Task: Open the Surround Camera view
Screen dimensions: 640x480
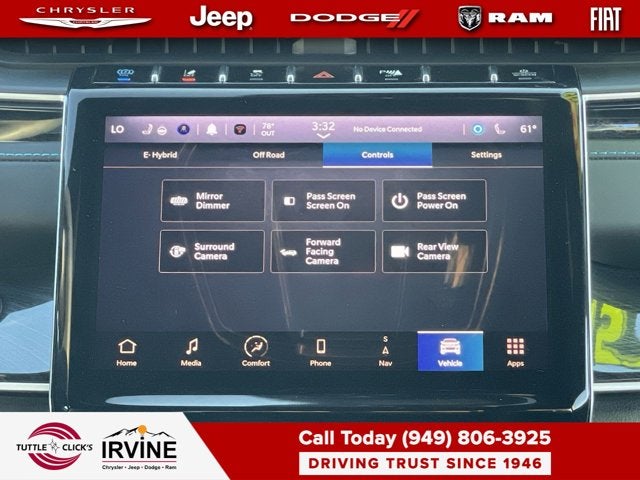Action: pos(213,251)
